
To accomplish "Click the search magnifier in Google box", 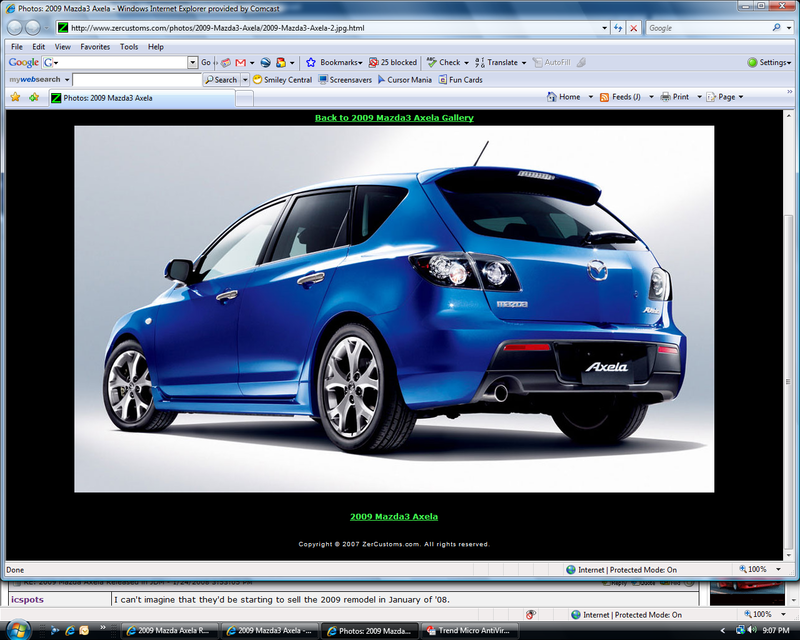I will click(777, 28).
